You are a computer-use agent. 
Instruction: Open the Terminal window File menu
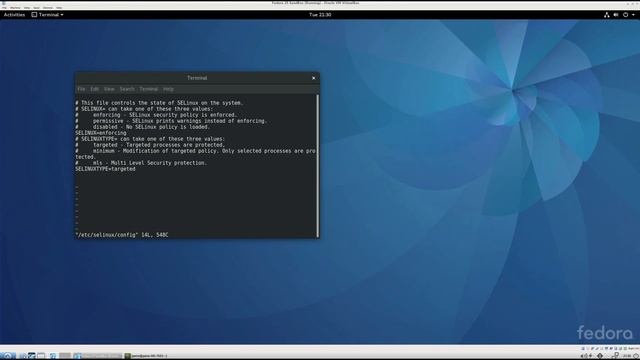coord(81,89)
